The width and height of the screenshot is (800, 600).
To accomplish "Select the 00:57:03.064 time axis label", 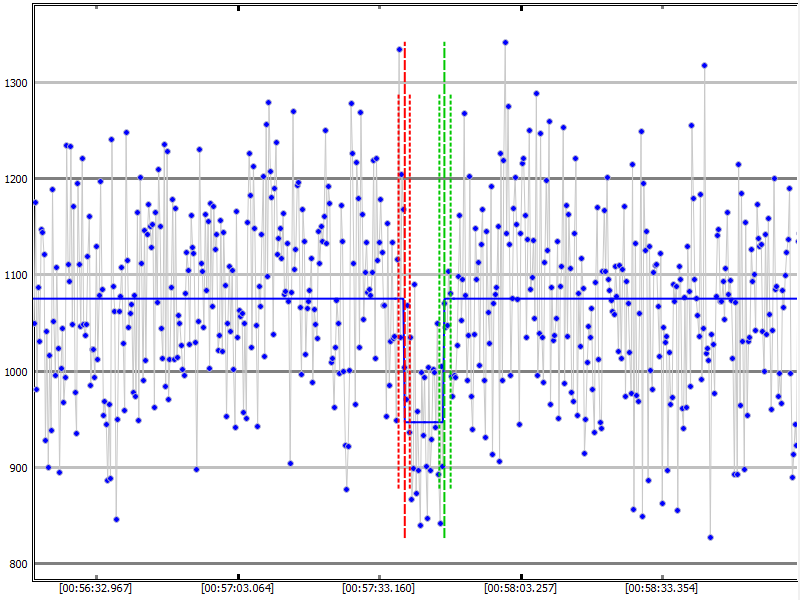I will 237,588.
